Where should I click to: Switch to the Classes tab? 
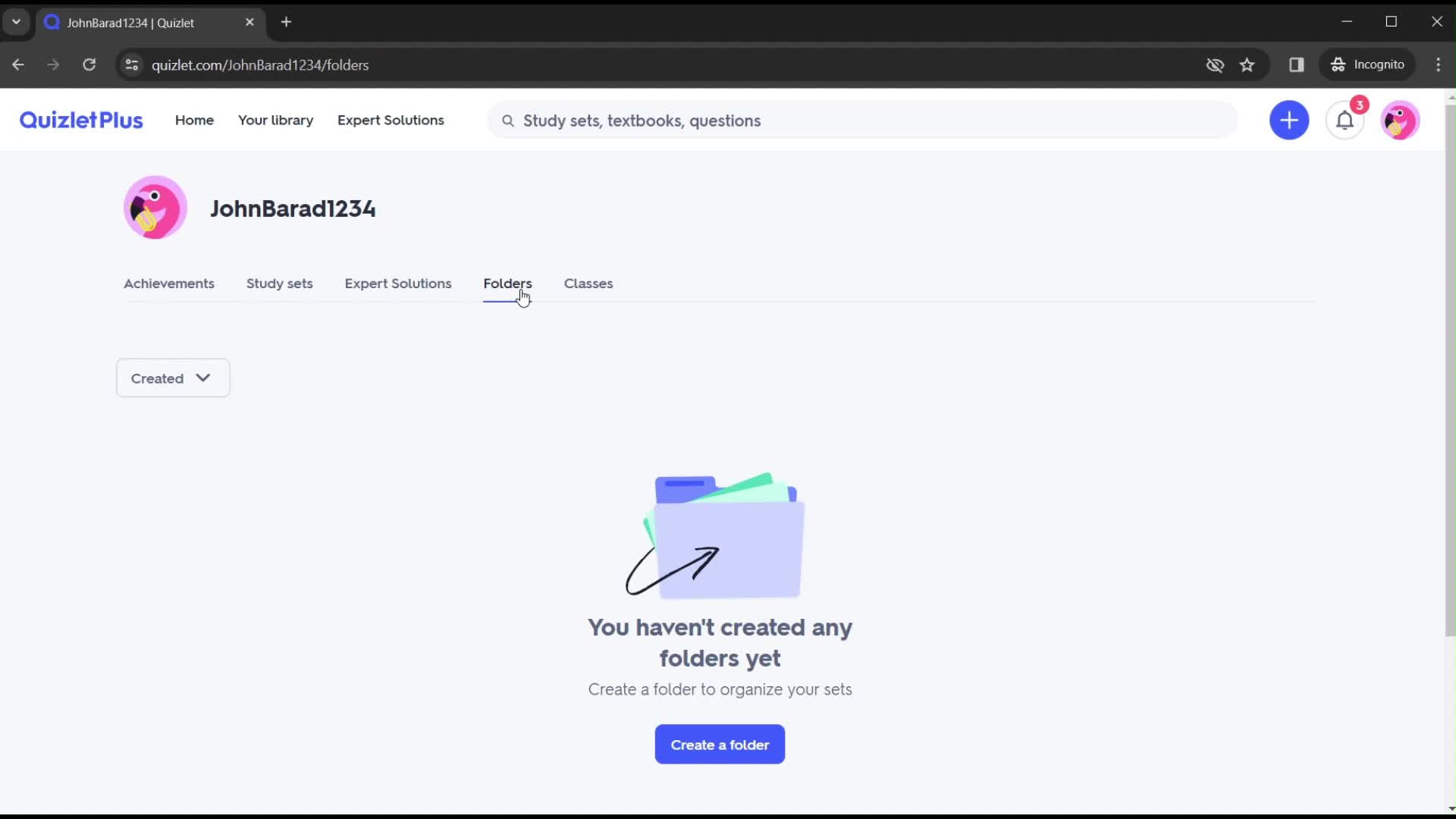pos(588,283)
